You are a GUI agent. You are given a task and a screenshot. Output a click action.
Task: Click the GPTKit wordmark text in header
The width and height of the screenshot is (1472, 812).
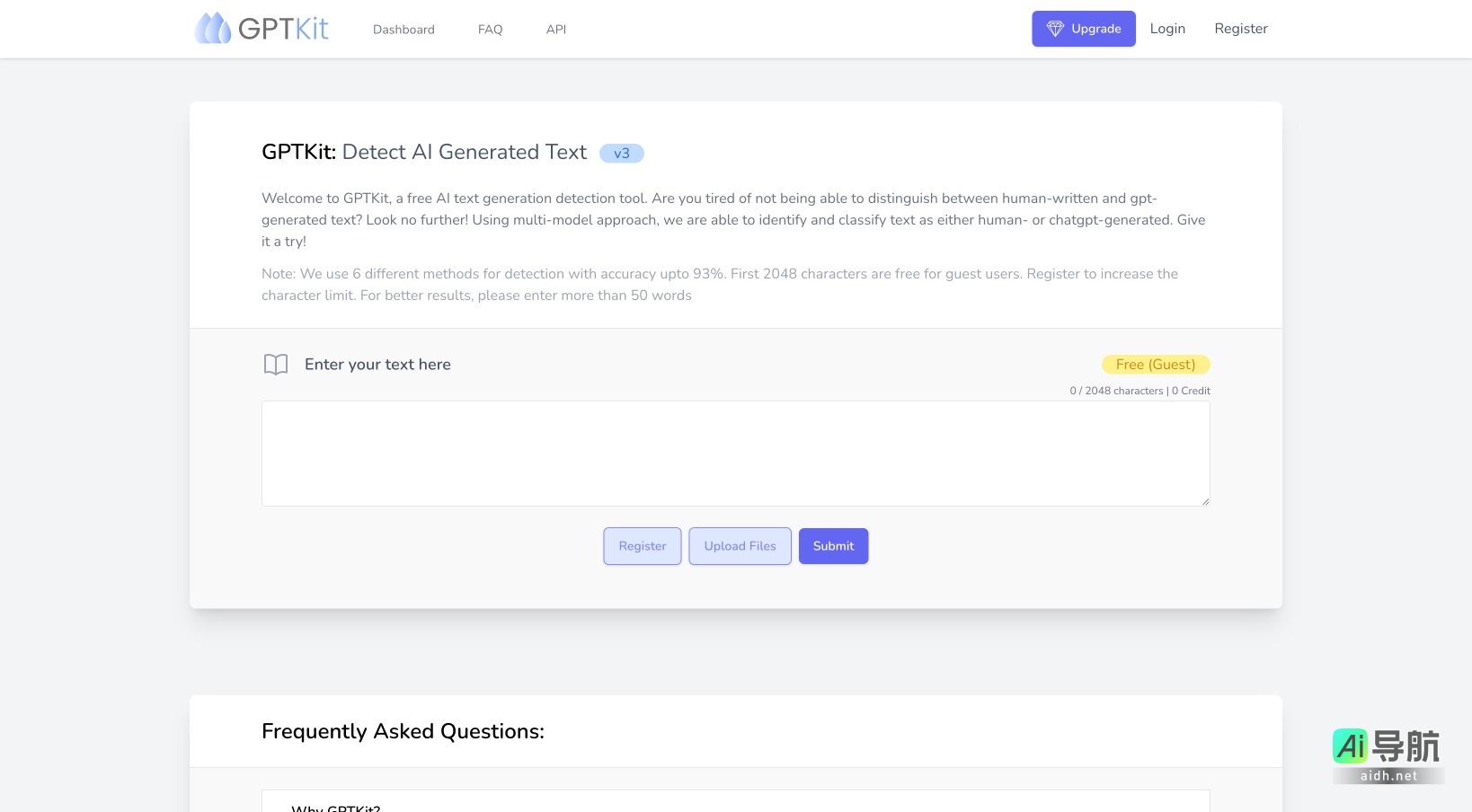click(x=283, y=29)
